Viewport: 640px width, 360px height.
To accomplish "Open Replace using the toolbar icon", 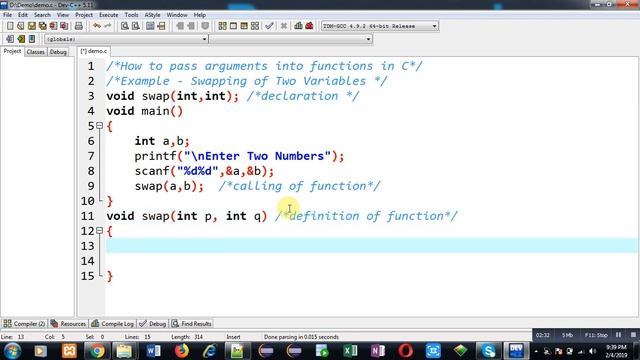I will [136, 26].
